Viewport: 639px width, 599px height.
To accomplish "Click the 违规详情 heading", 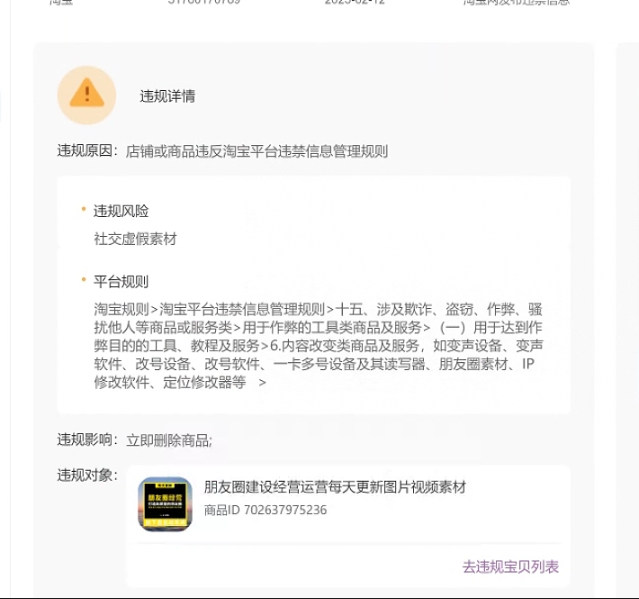I will [167, 96].
